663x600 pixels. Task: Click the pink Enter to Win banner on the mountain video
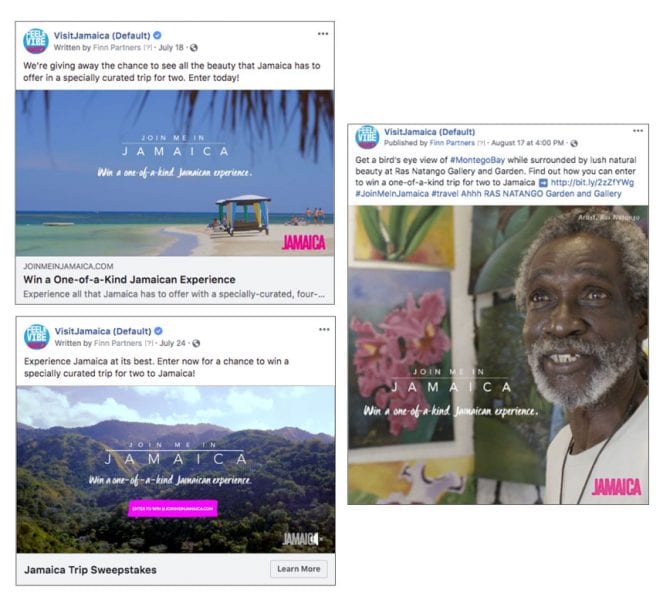click(173, 509)
